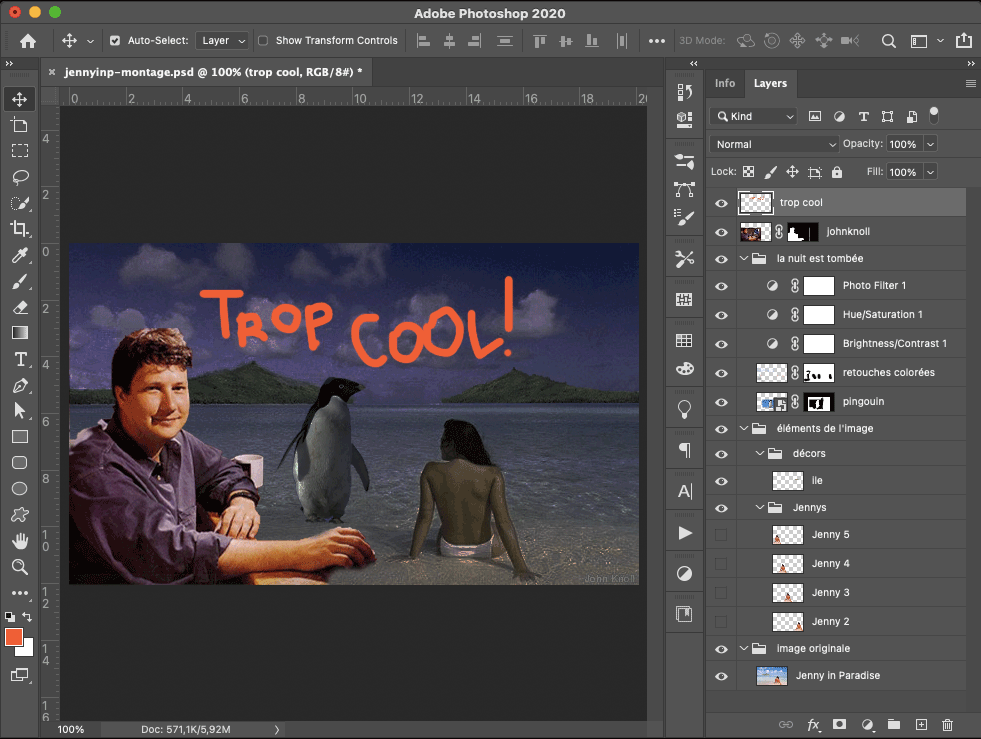Open the Normal blend mode dropdown
This screenshot has width=981, height=739.
[775, 145]
